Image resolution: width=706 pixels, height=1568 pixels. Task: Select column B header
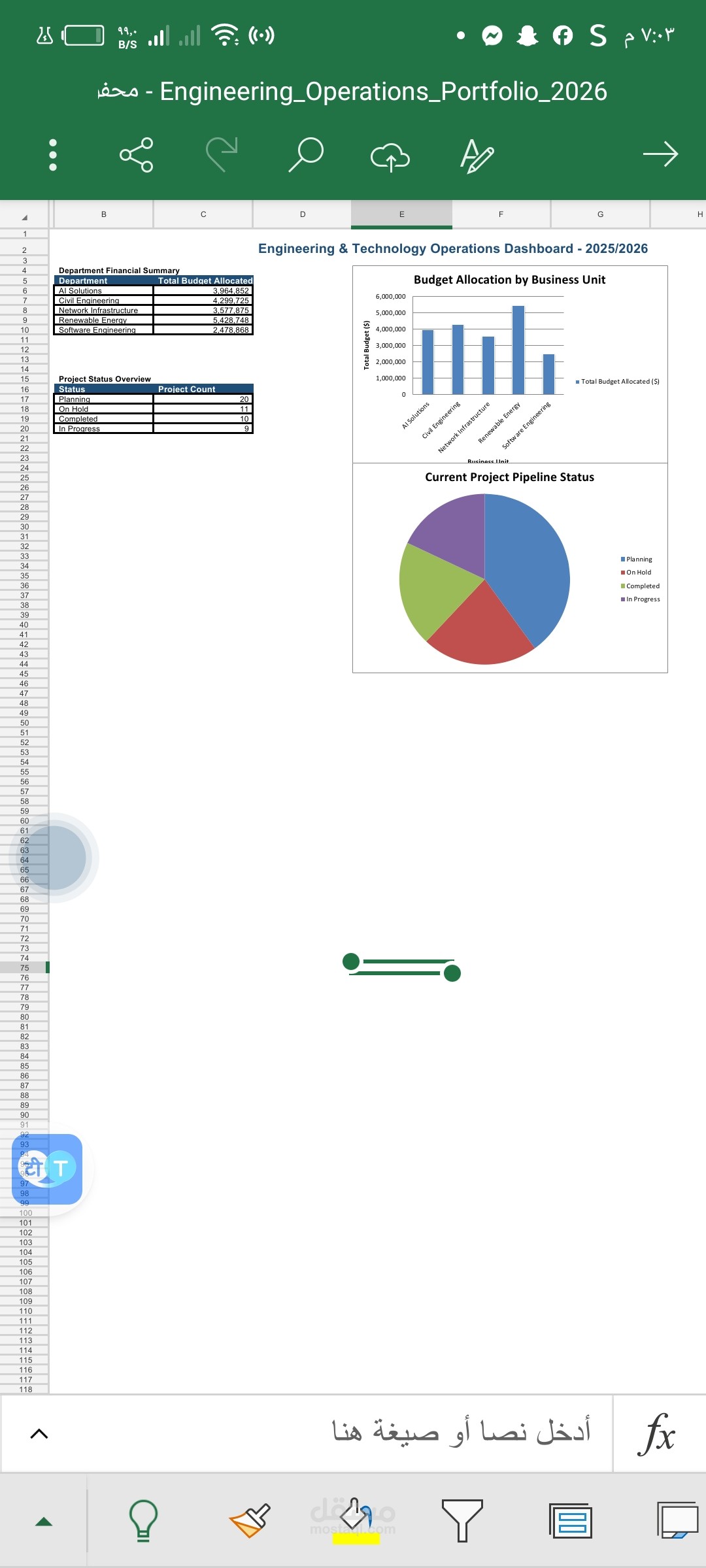click(x=103, y=214)
